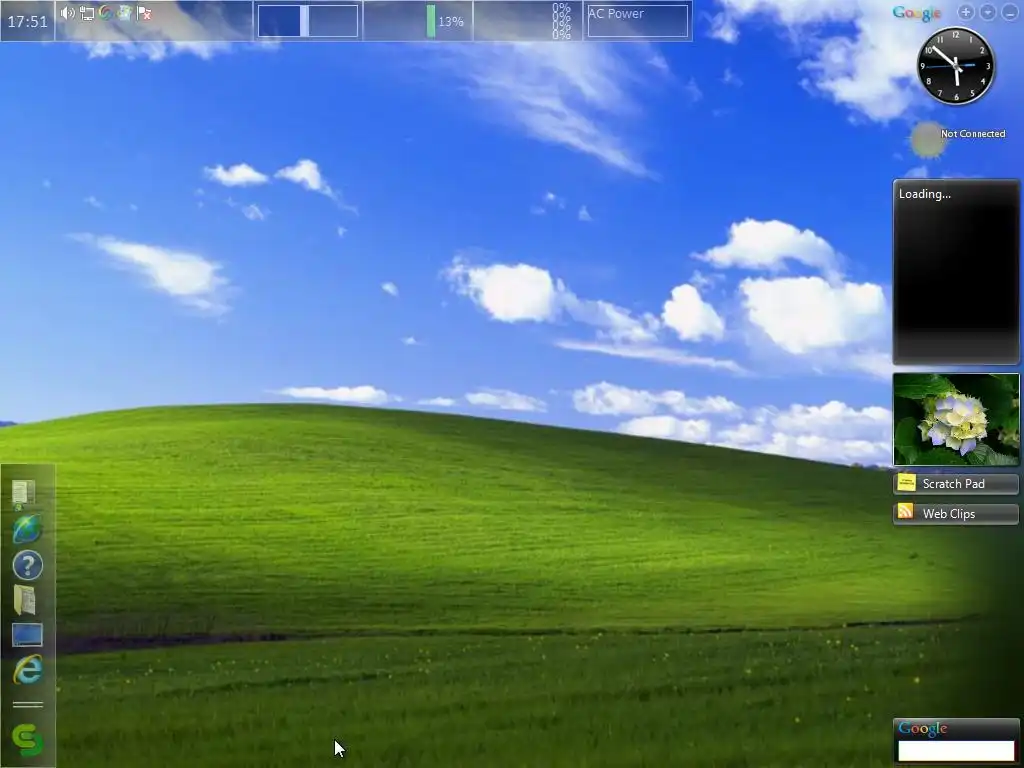Open the blue question mark help icon
The height and width of the screenshot is (768, 1024).
27,565
